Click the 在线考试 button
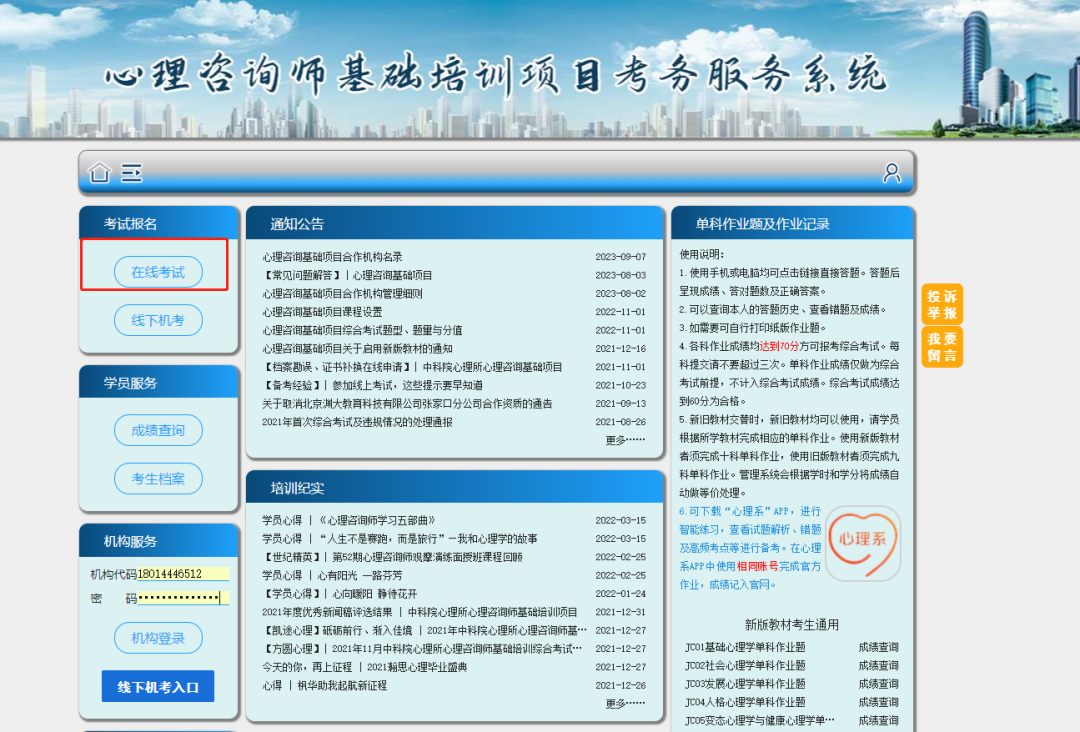This screenshot has height=732, width=1080. pos(158,272)
